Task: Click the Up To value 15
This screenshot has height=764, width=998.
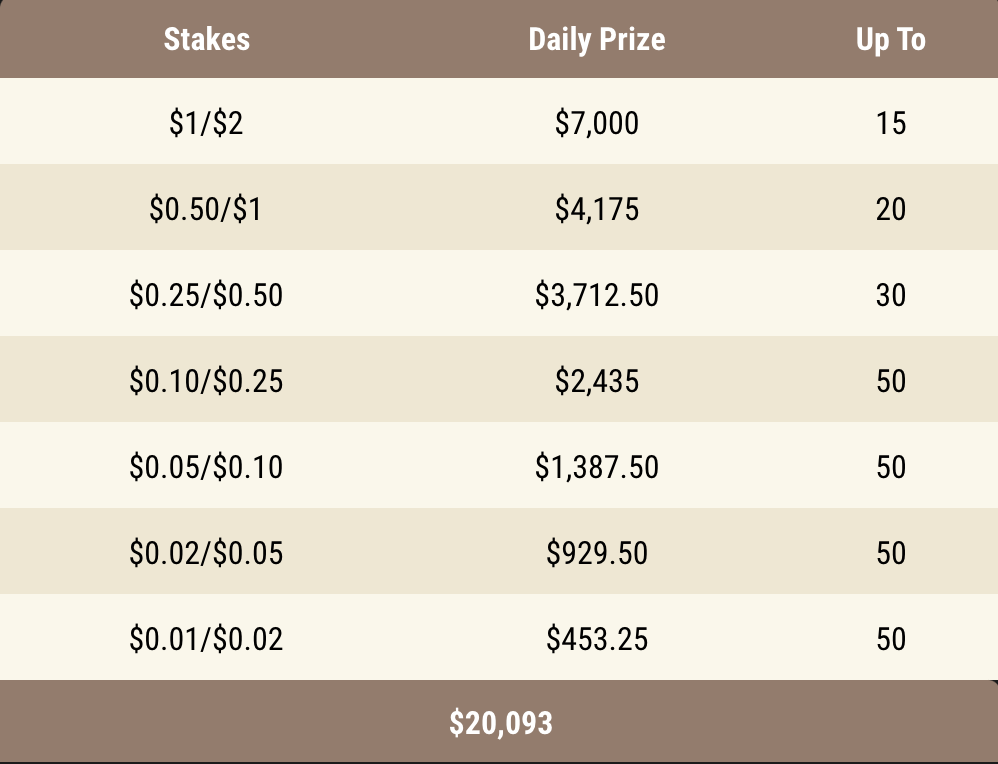Action: coord(890,123)
